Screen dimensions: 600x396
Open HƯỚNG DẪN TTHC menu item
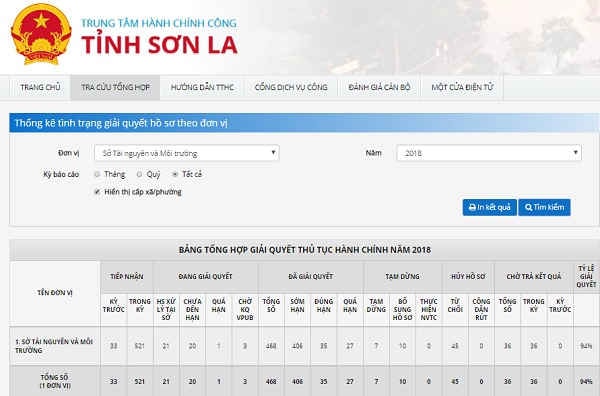tap(202, 87)
